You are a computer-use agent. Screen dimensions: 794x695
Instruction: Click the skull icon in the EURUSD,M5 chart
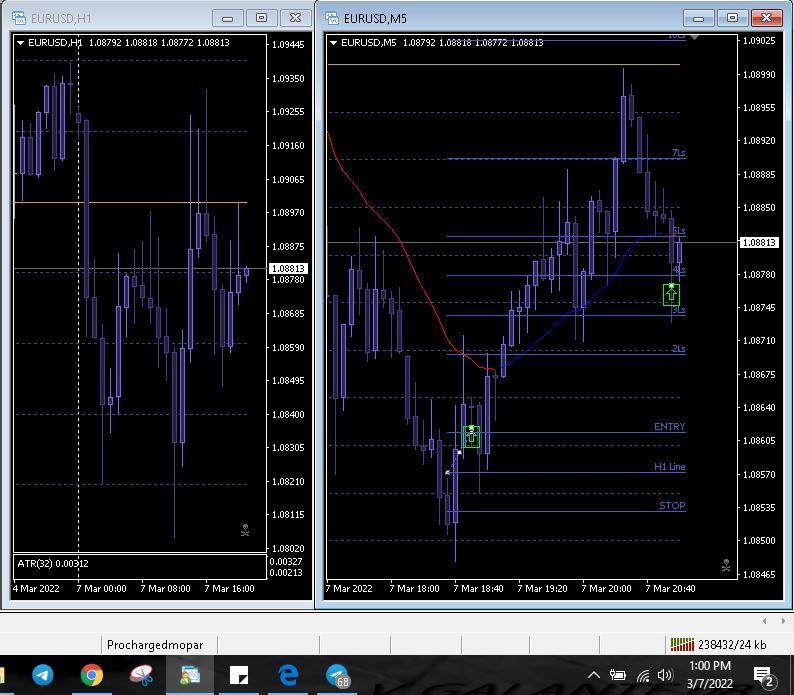coord(726,566)
